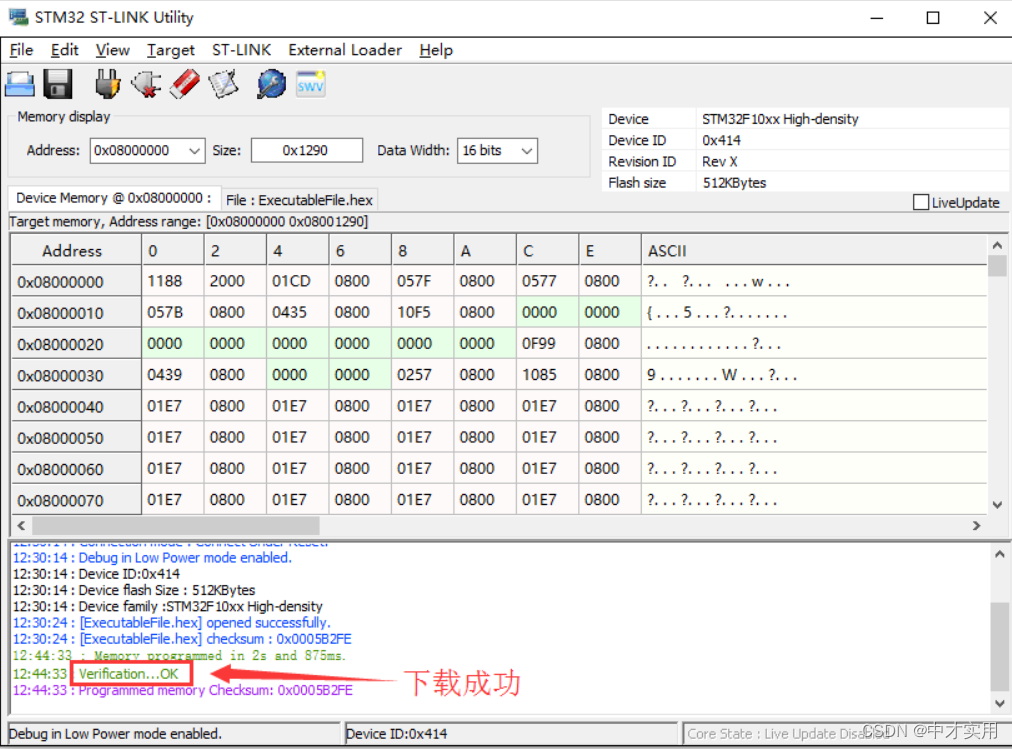The height and width of the screenshot is (749, 1012).
Task: Open Help menu
Action: coord(436,50)
